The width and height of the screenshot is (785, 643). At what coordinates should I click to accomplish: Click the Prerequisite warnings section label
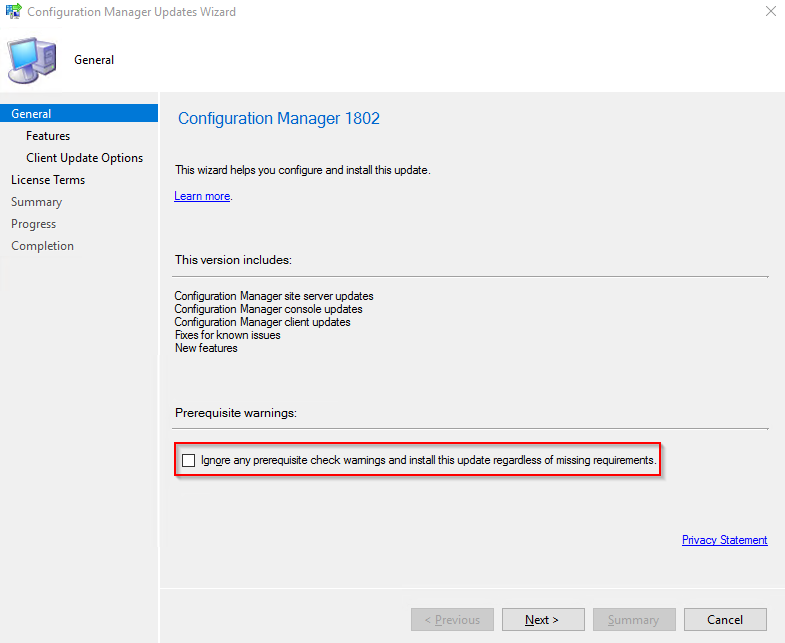(x=236, y=413)
